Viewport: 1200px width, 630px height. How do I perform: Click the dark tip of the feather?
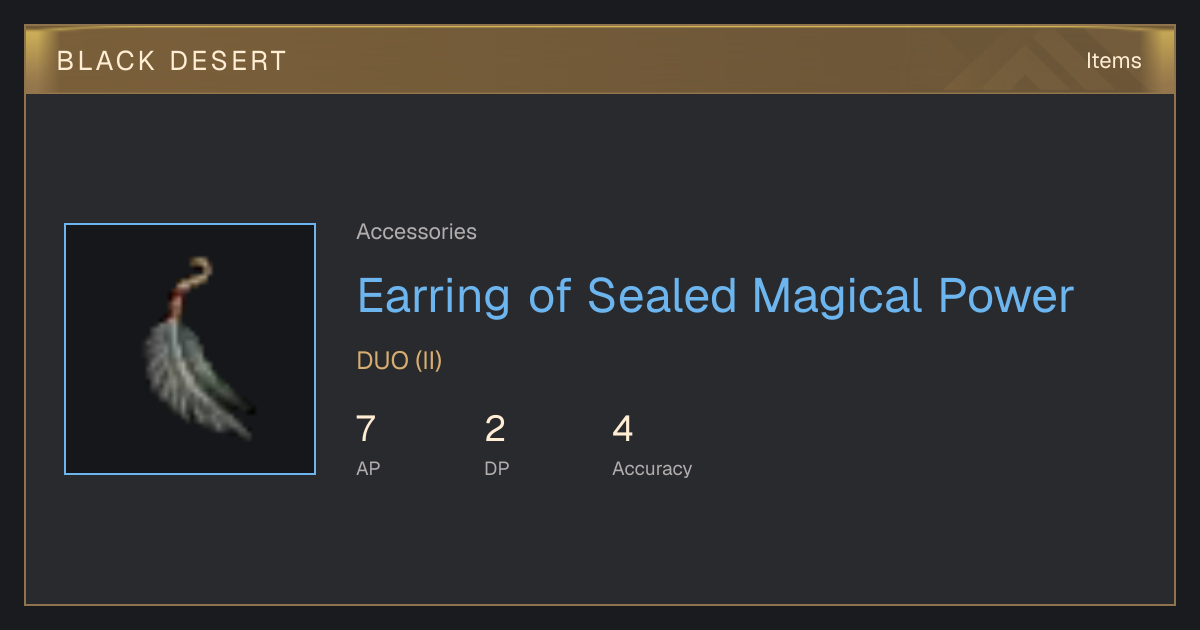(248, 409)
